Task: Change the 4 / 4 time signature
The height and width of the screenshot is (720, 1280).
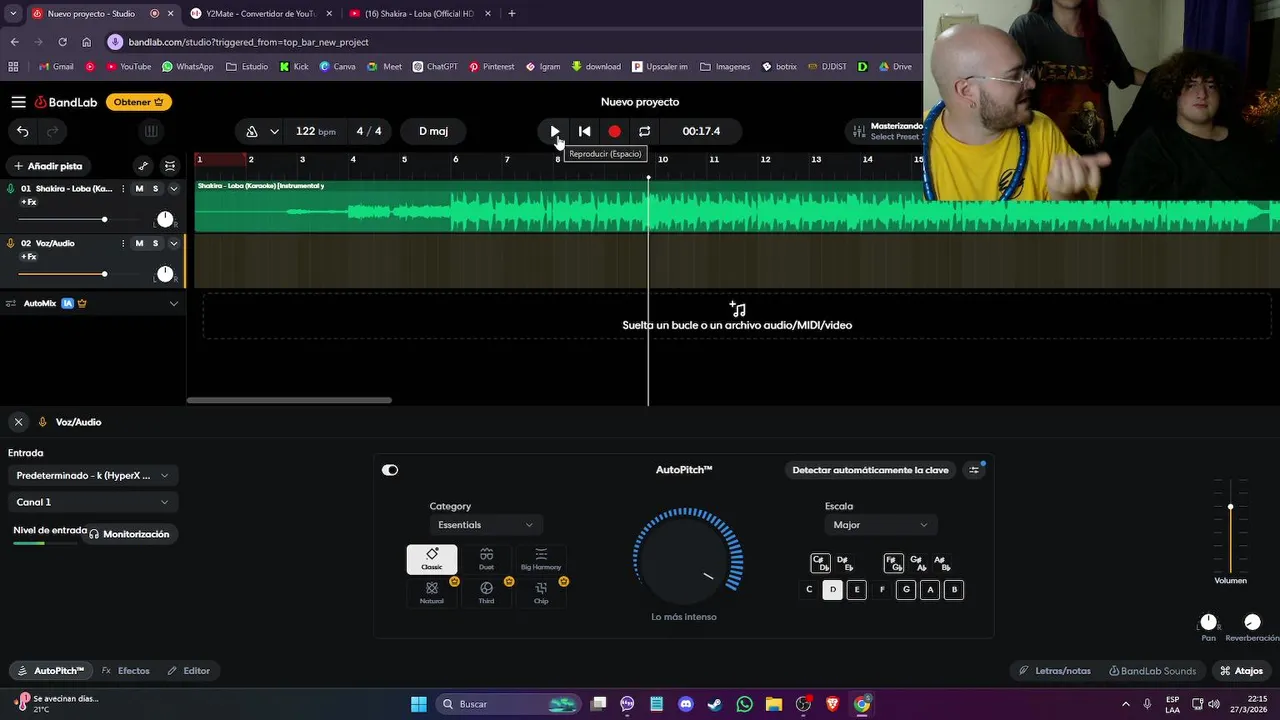Action: pyautogui.click(x=369, y=131)
